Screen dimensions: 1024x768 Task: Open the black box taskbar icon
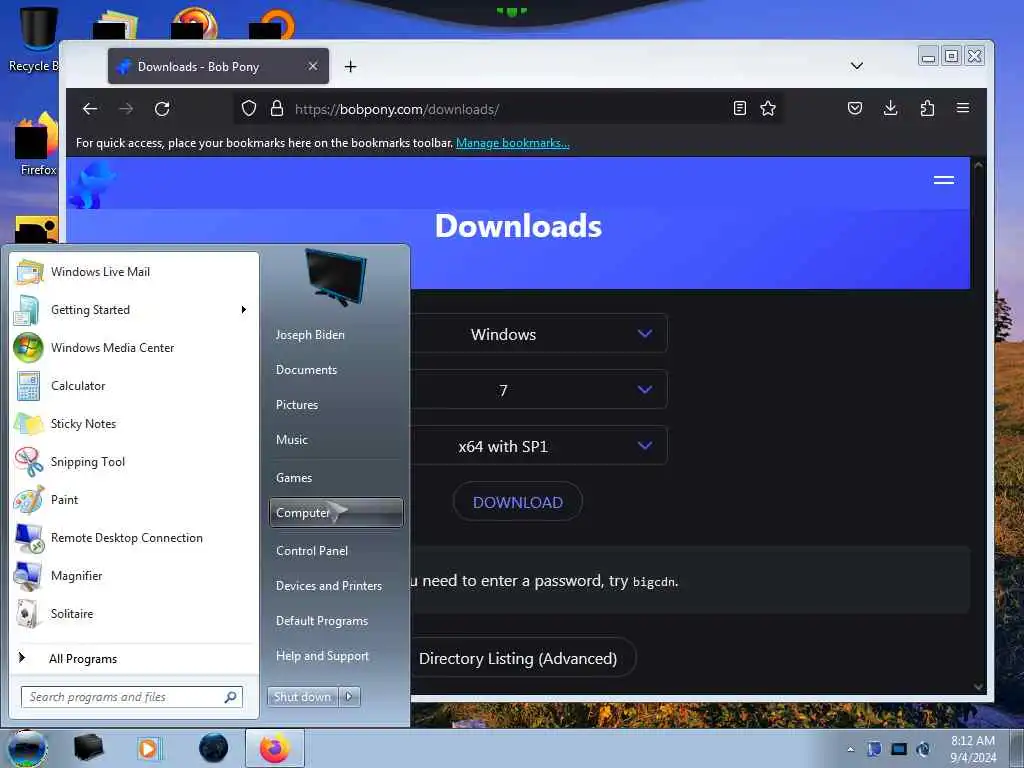point(88,748)
